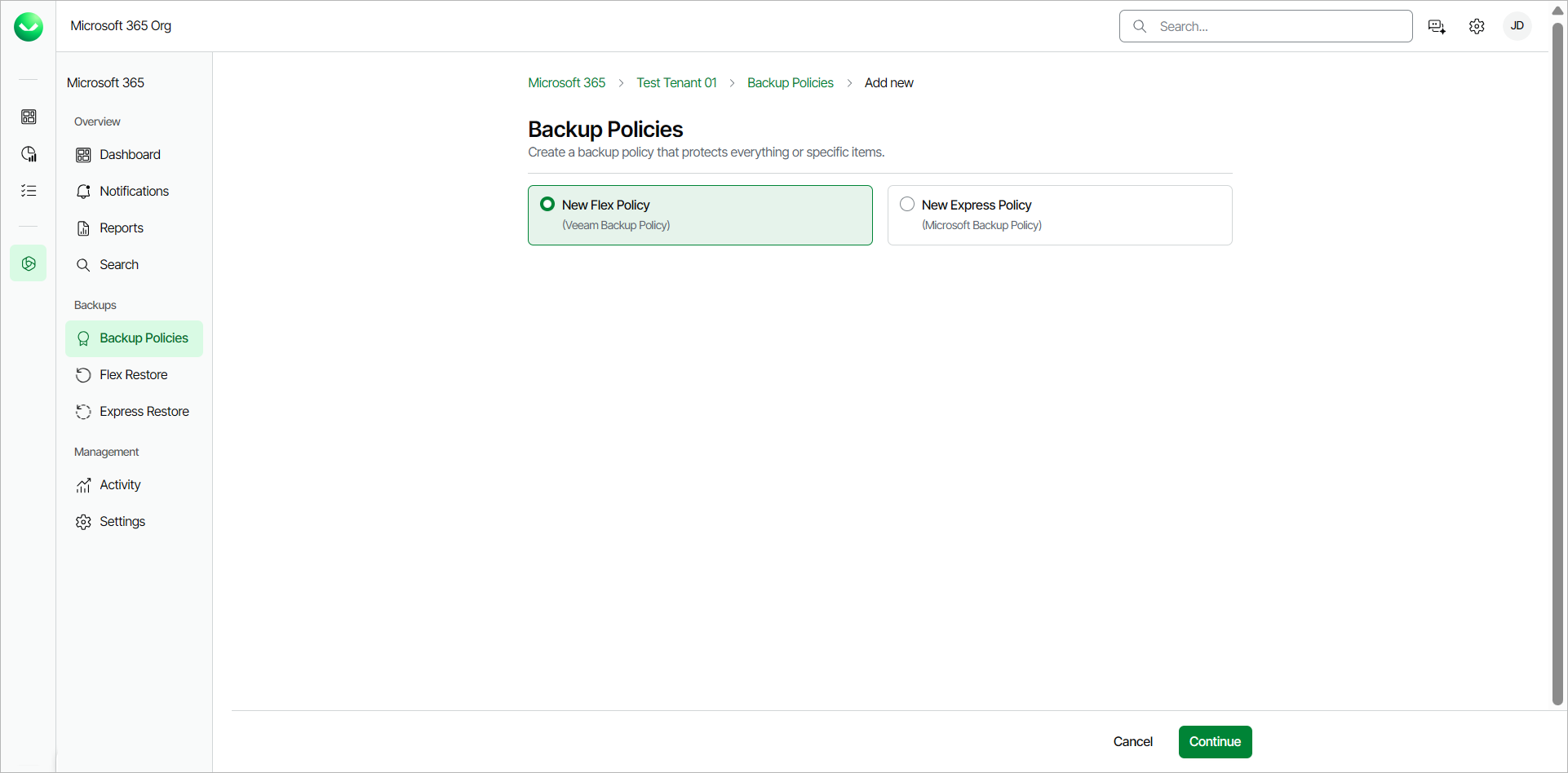This screenshot has height=773, width=1568.
Task: Open the AI chat icon in header
Action: click(x=1437, y=27)
